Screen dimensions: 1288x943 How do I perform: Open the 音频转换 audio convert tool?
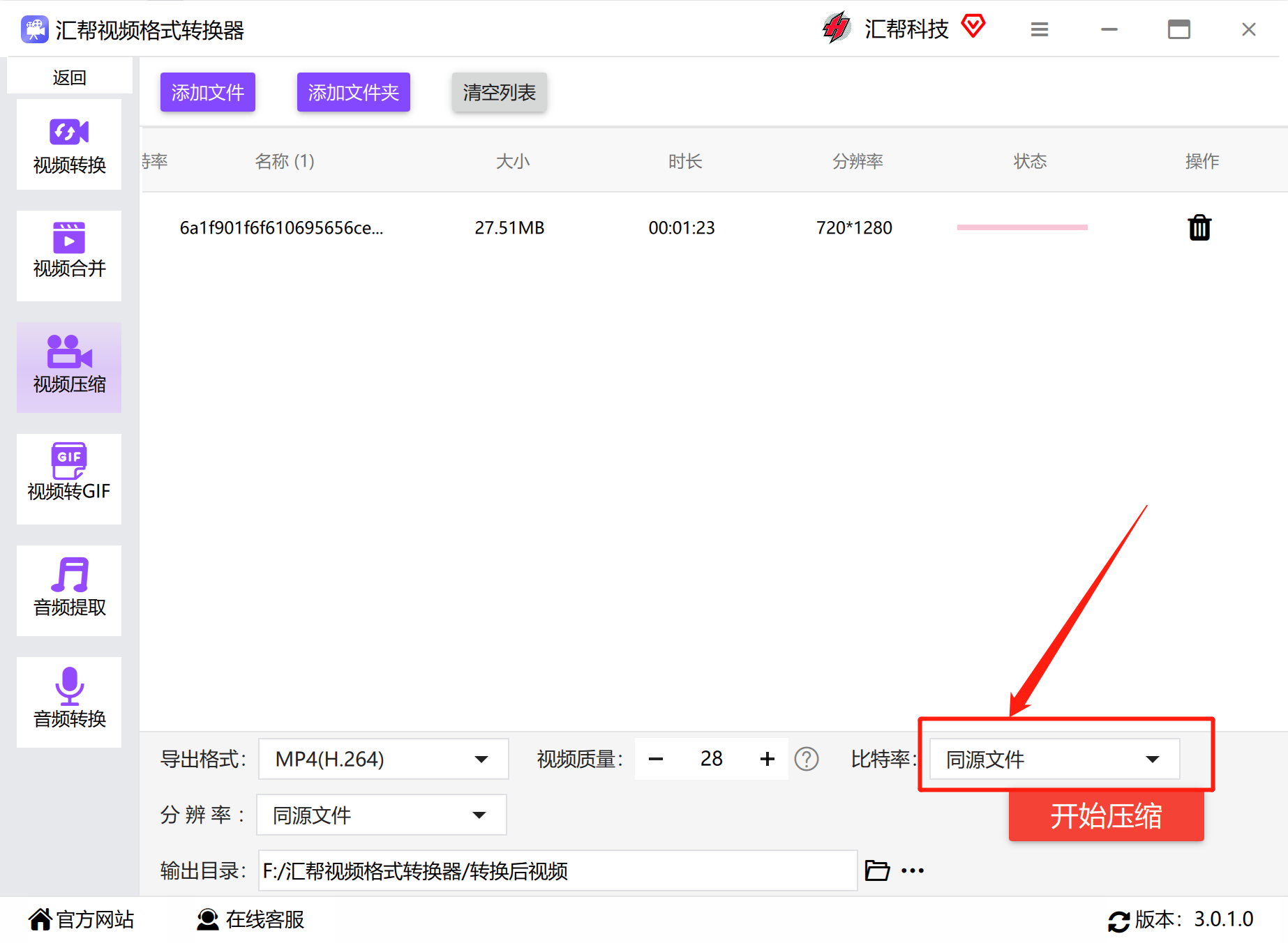click(x=69, y=702)
